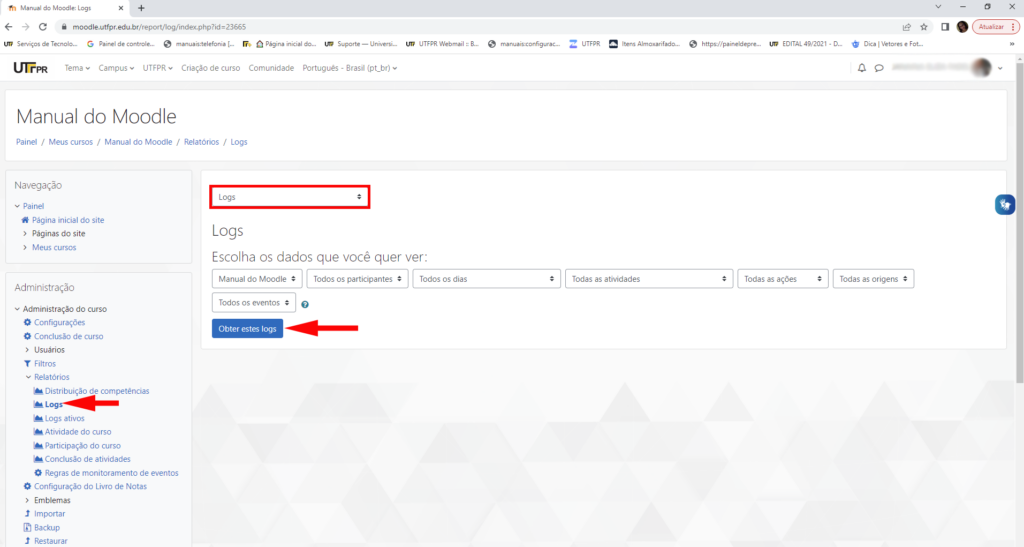1024x547 pixels.
Task: Open the messages chat bubble icon
Action: tap(879, 68)
